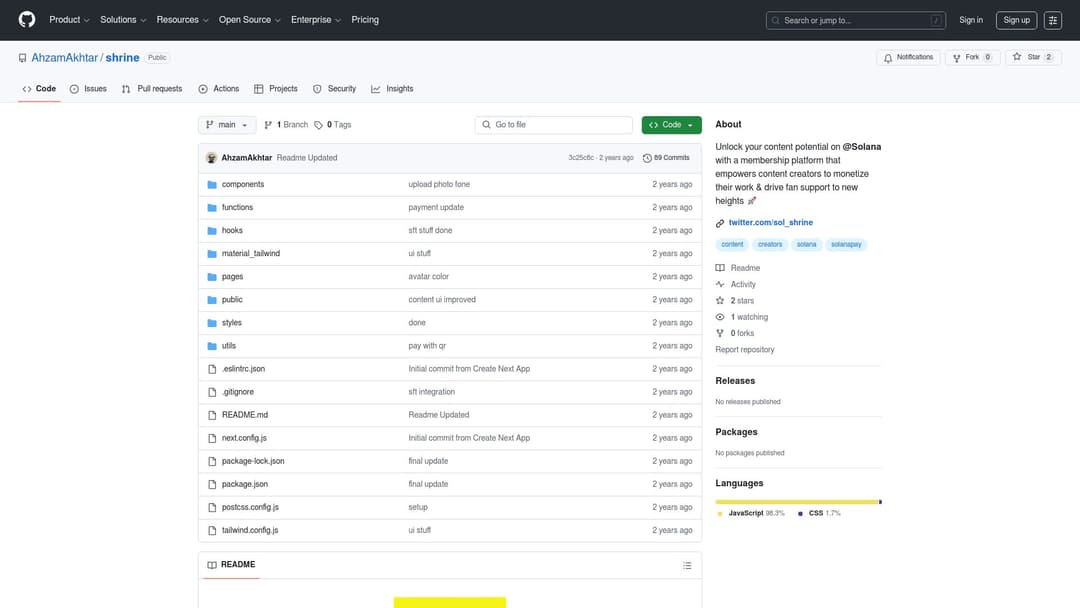Open the green Code dropdown
Screen dimensions: 1080x608
coord(671,125)
